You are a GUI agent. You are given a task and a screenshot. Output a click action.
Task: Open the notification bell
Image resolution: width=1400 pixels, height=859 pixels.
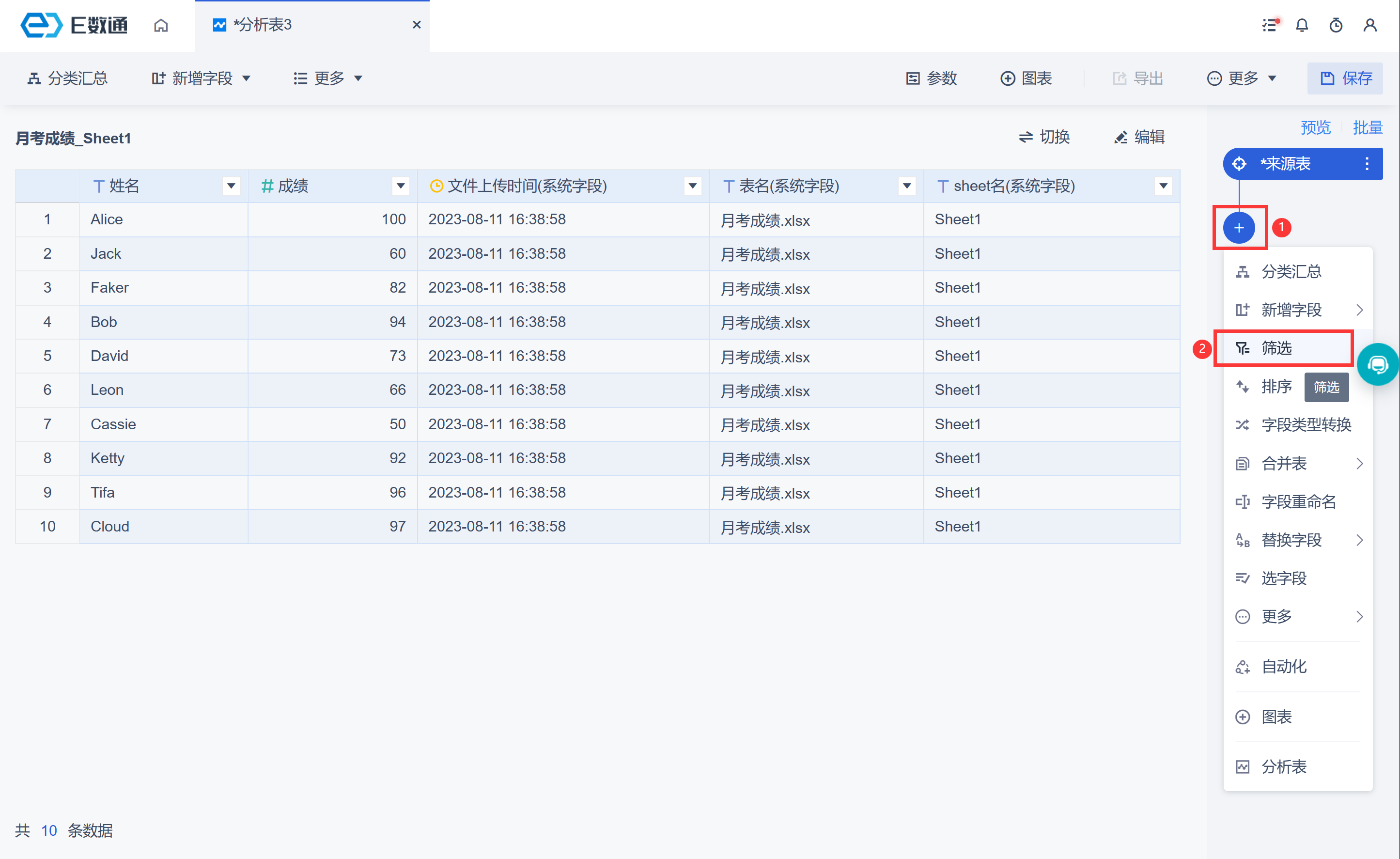point(1302,26)
